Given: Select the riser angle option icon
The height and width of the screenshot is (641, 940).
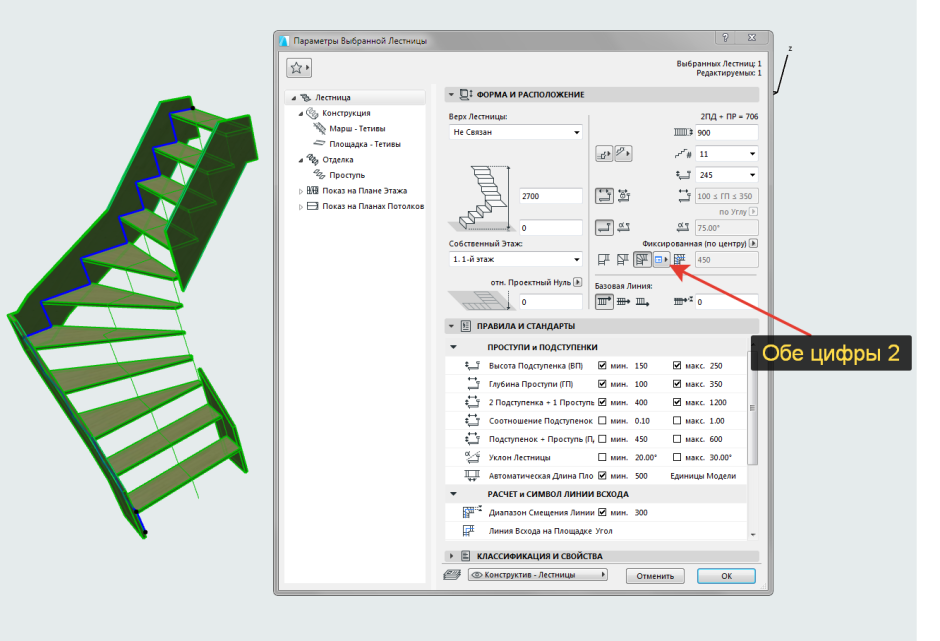Looking at the screenshot, I should pos(624,227).
